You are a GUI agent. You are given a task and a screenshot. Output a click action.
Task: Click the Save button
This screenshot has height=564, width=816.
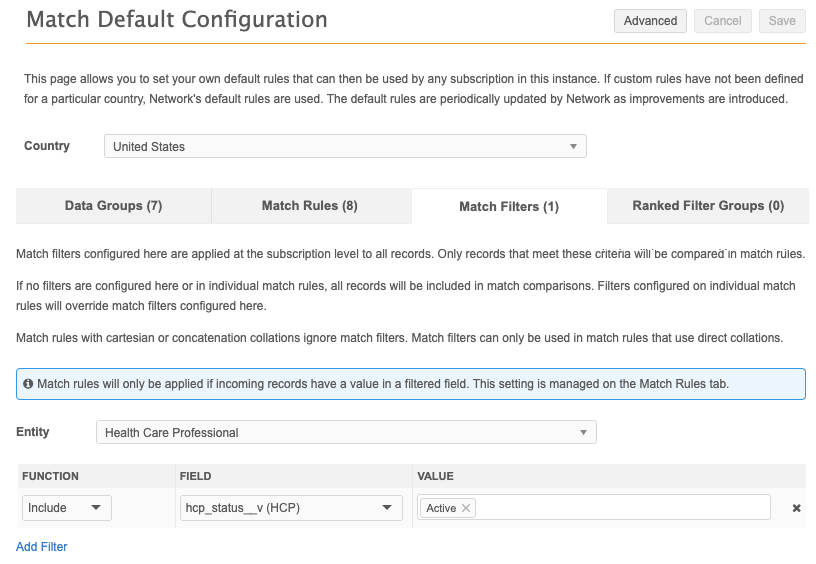point(782,21)
